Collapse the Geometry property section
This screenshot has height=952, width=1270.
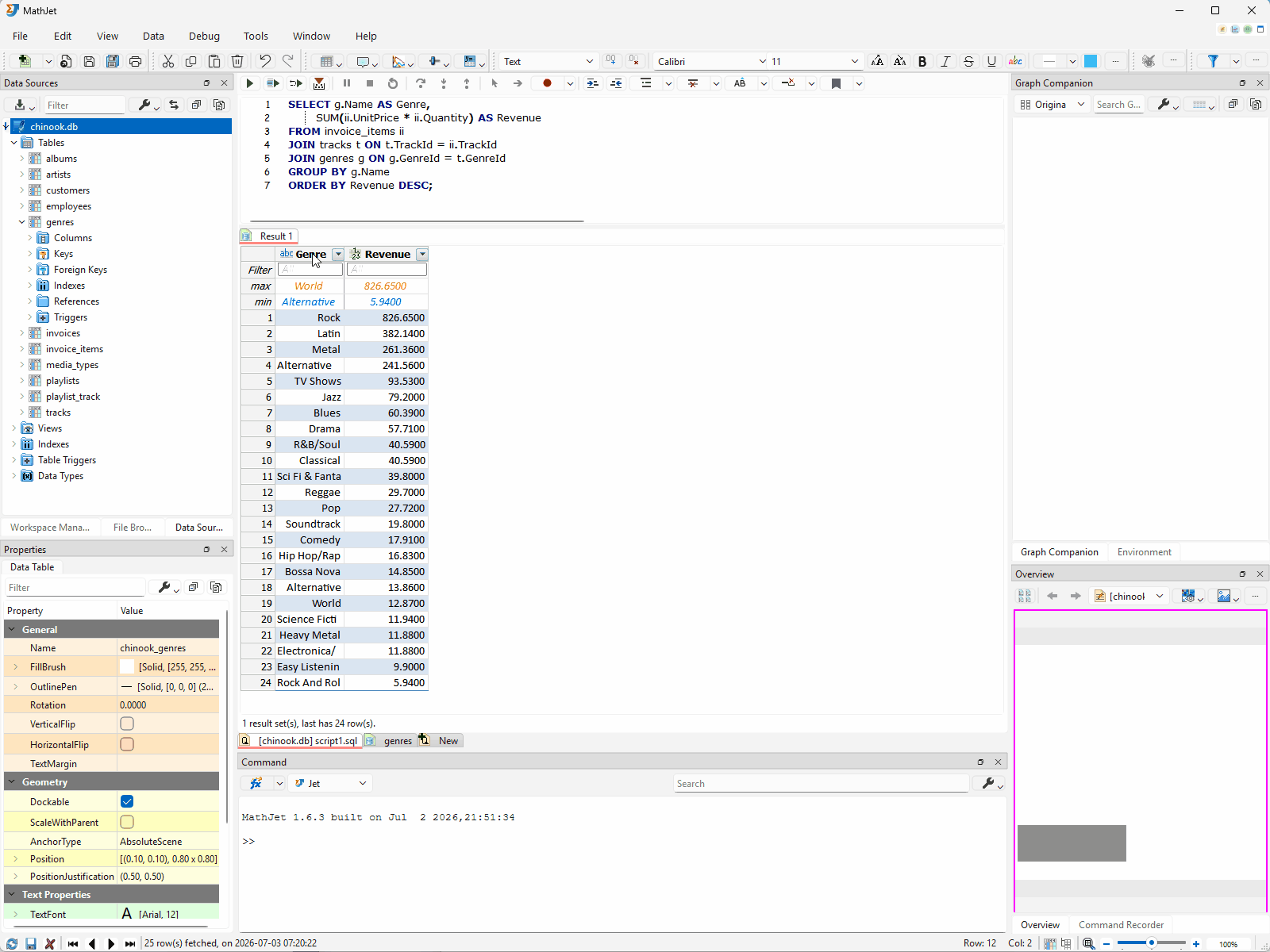click(x=12, y=781)
